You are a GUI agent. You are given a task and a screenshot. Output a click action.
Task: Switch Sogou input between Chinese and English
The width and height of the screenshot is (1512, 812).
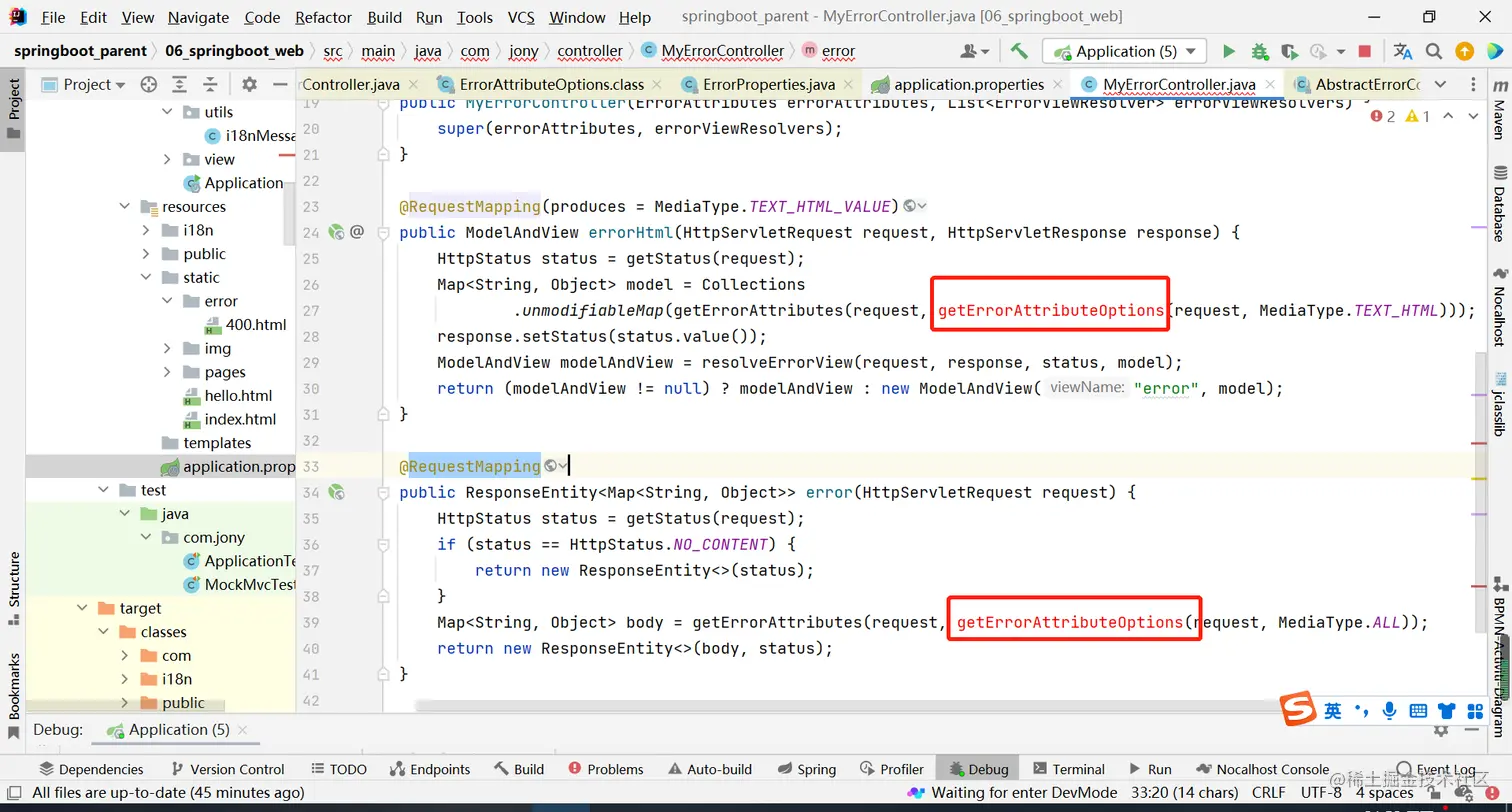coord(1333,711)
